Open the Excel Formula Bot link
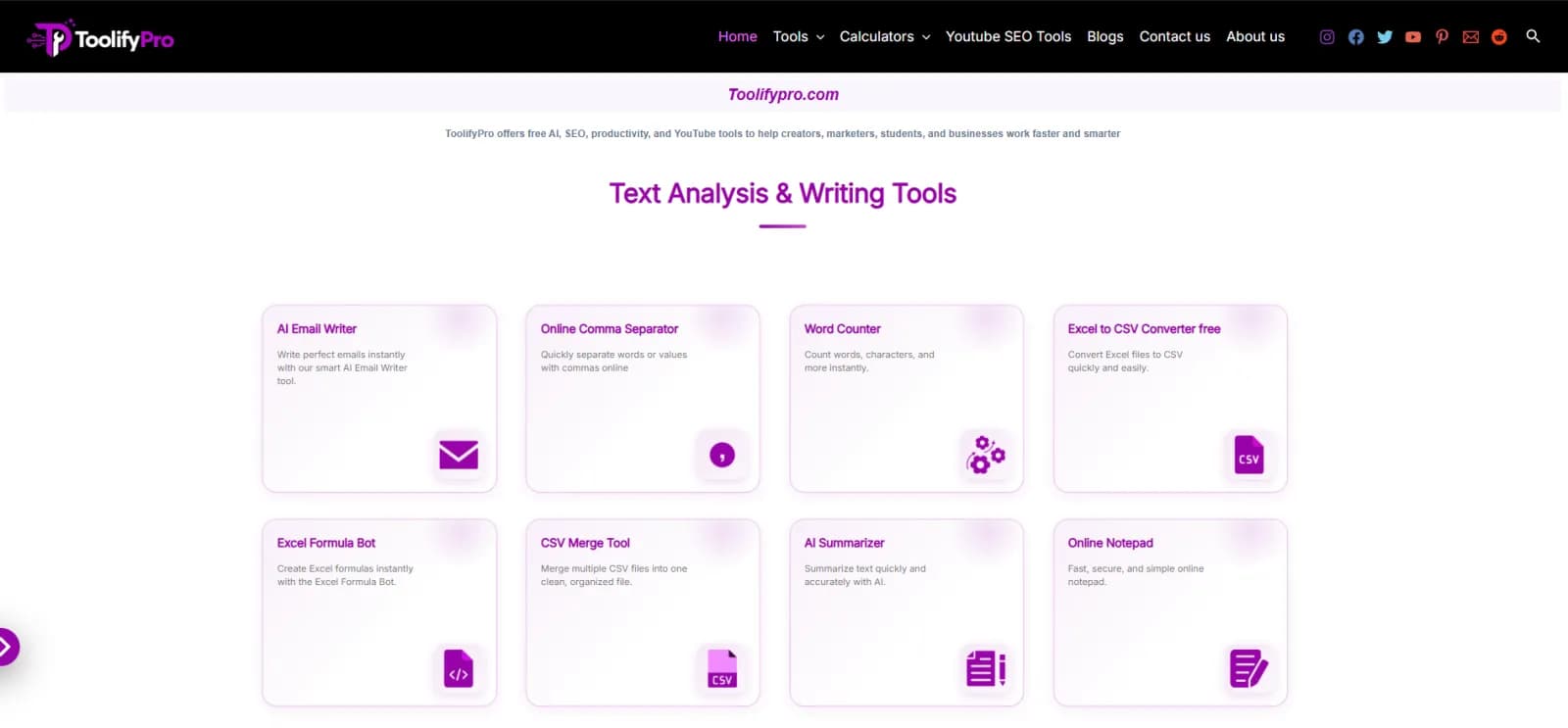Image resolution: width=1568 pixels, height=728 pixels. tap(326, 543)
